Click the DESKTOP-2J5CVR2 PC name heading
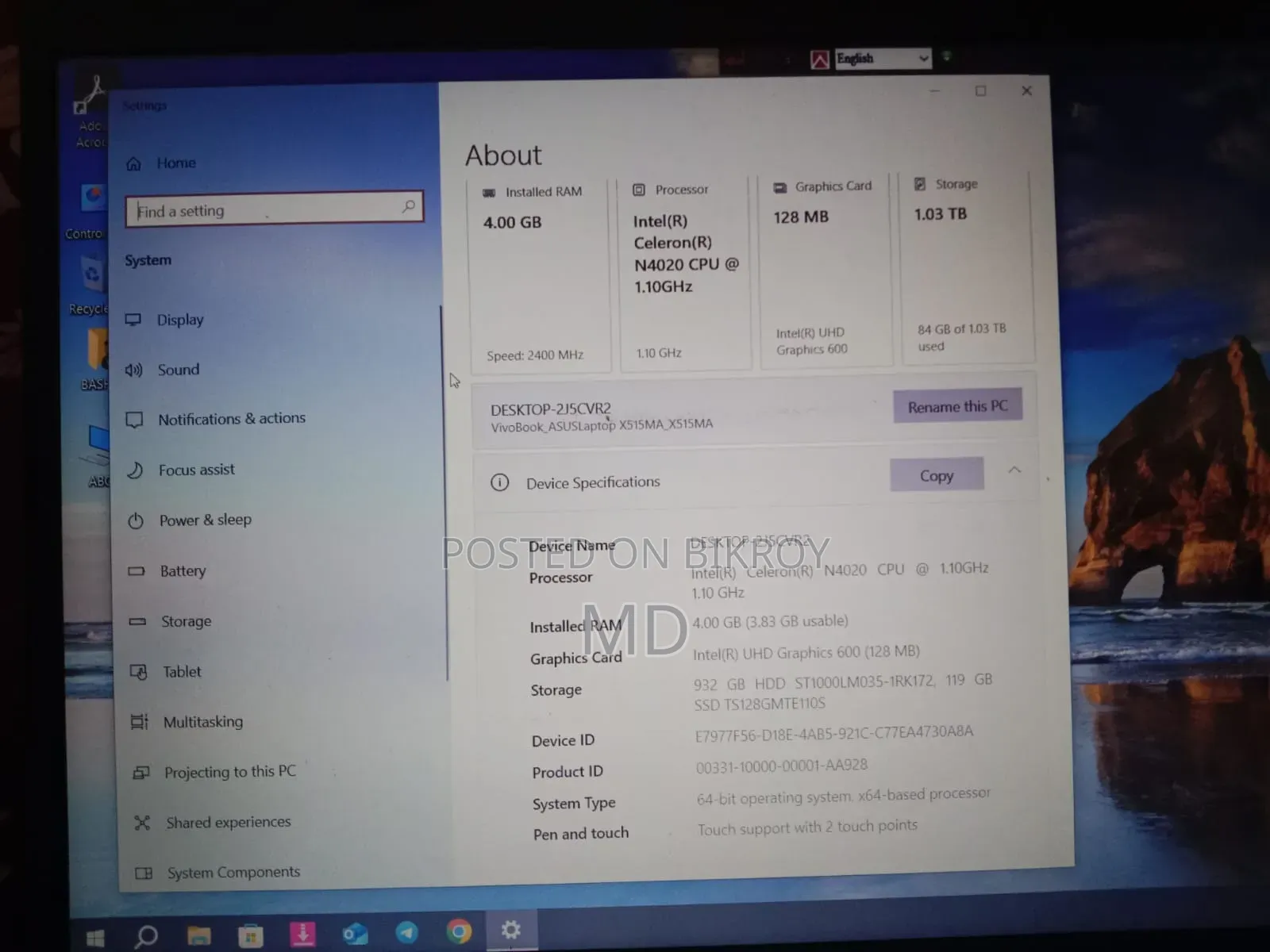Image resolution: width=1270 pixels, height=952 pixels. pyautogui.click(x=551, y=409)
